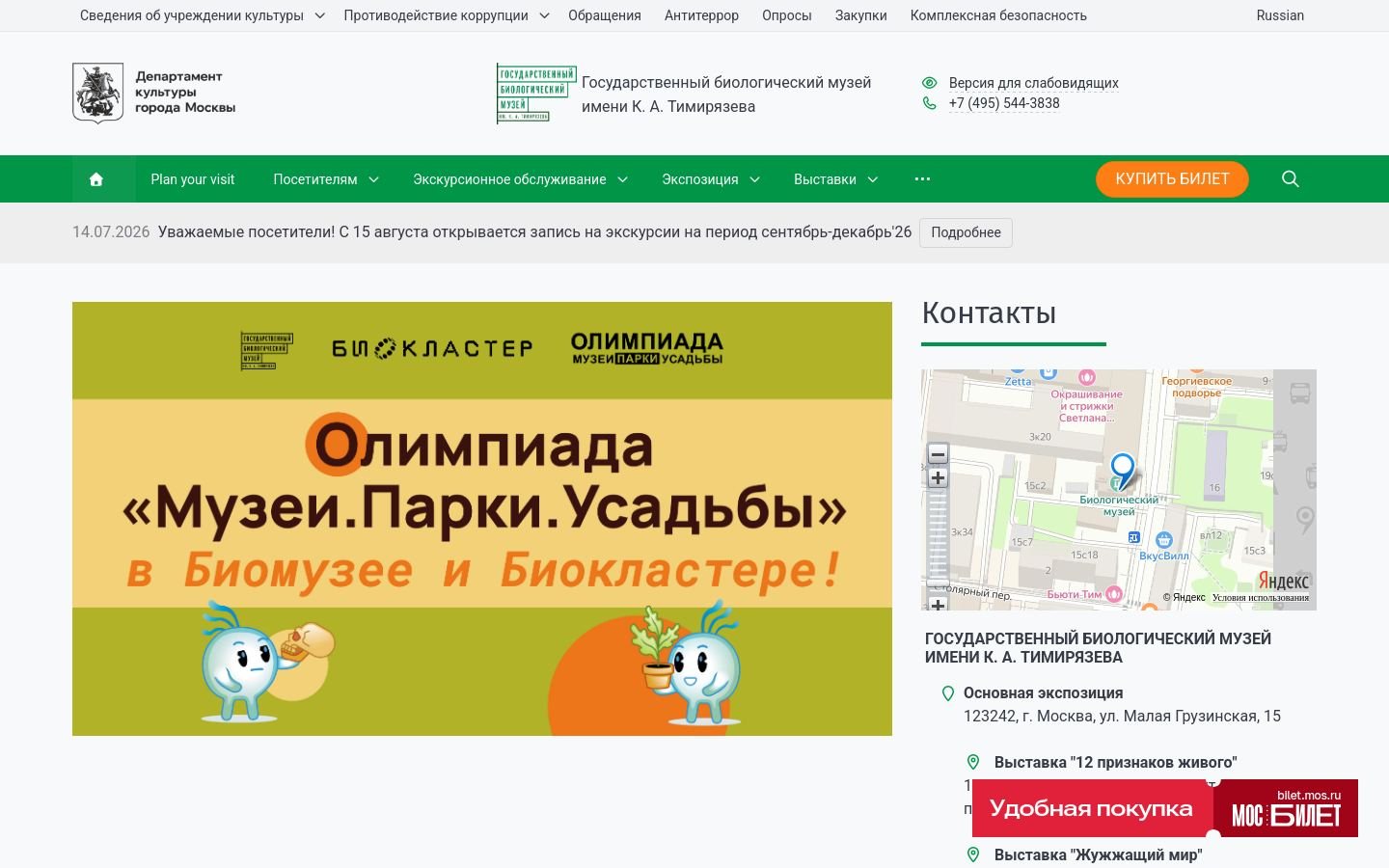The height and width of the screenshot is (868, 1389).
Task: Click the green Biological Museum logo
Action: click(536, 94)
